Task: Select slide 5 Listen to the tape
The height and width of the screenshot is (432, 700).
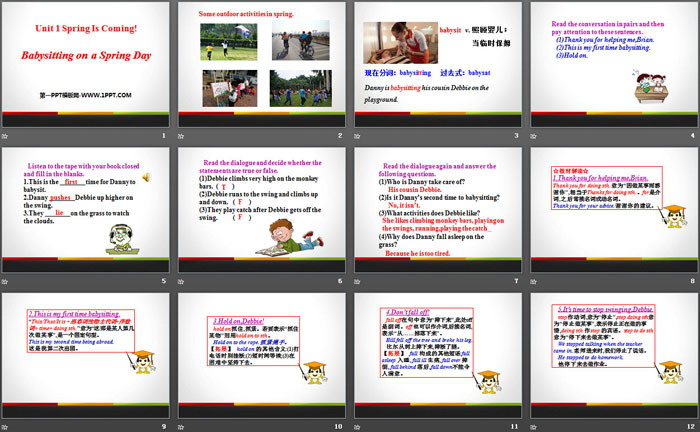Action: (x=85, y=210)
